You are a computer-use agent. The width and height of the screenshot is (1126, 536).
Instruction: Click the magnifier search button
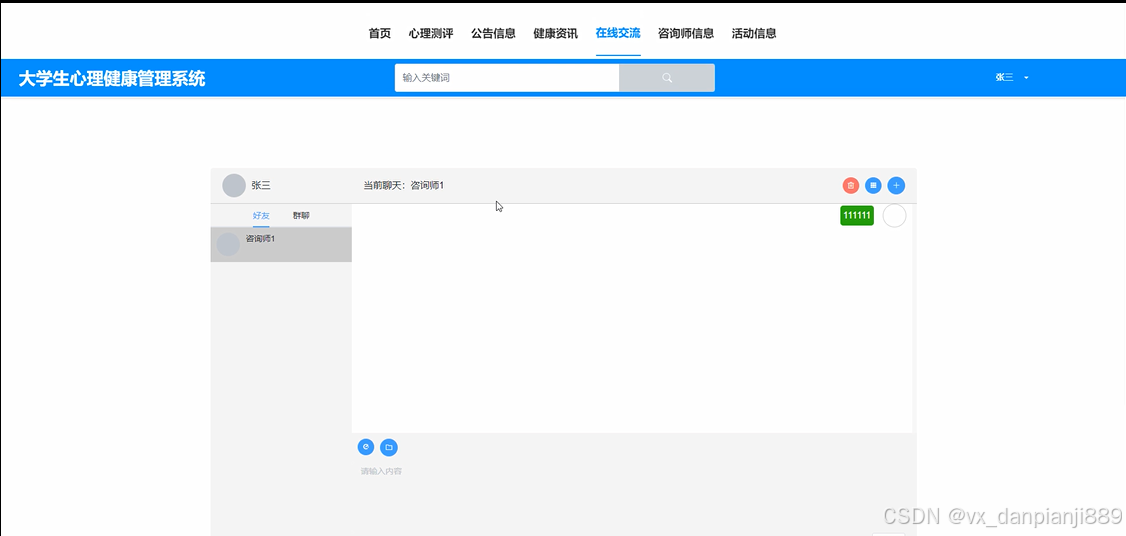667,78
